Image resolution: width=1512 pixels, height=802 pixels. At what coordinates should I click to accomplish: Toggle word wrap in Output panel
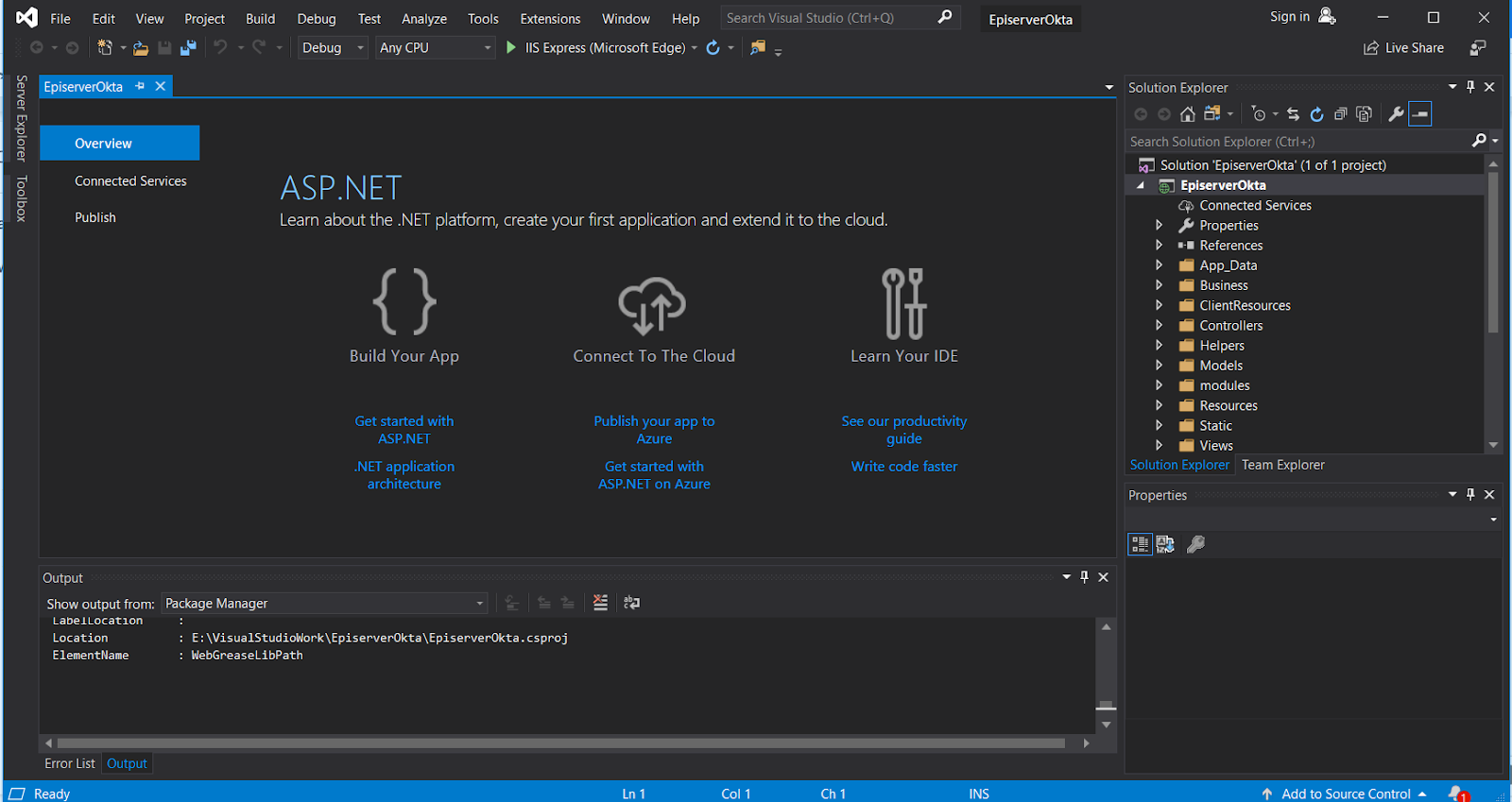(x=632, y=603)
